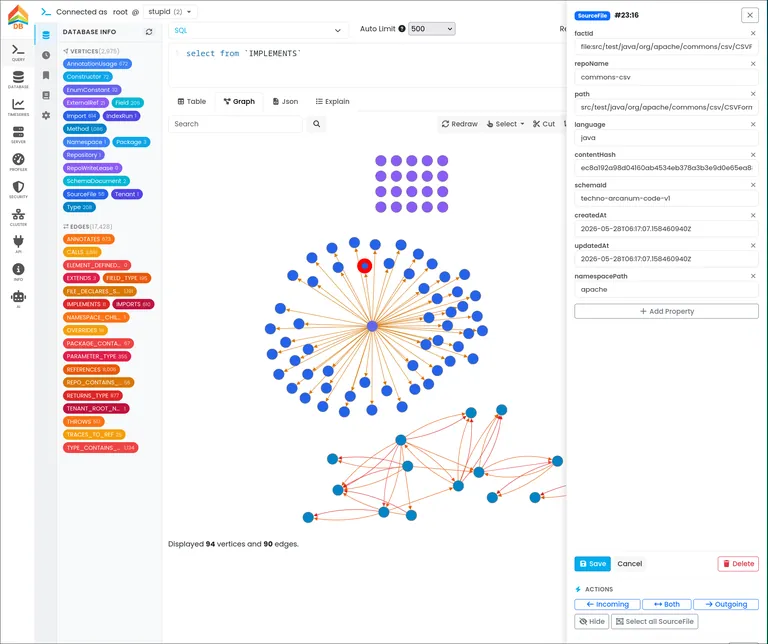Click the repoName value field
The height and width of the screenshot is (644, 768).
click(666, 77)
